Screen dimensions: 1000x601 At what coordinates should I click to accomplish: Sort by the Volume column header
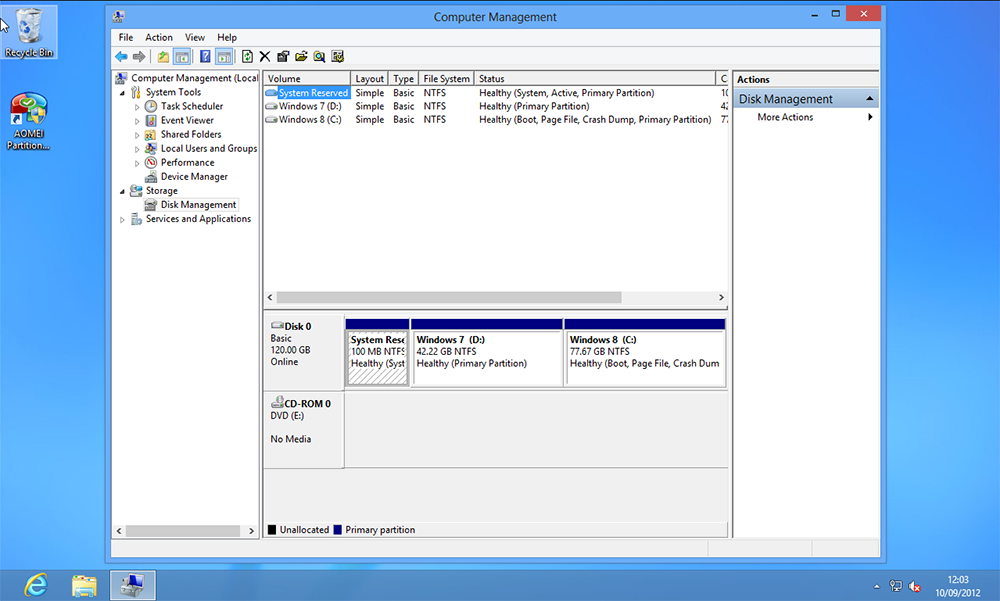(307, 78)
